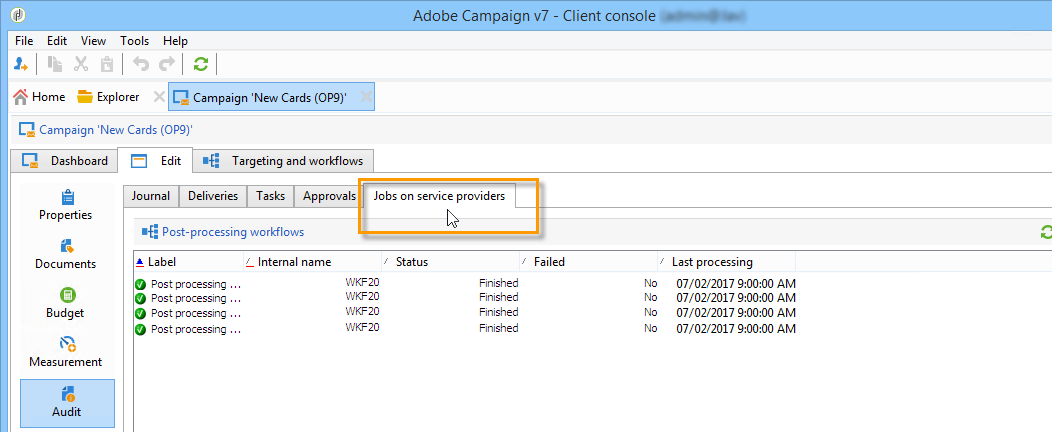Switch to the Approvals tab
The width and height of the screenshot is (1052, 432).
329,196
